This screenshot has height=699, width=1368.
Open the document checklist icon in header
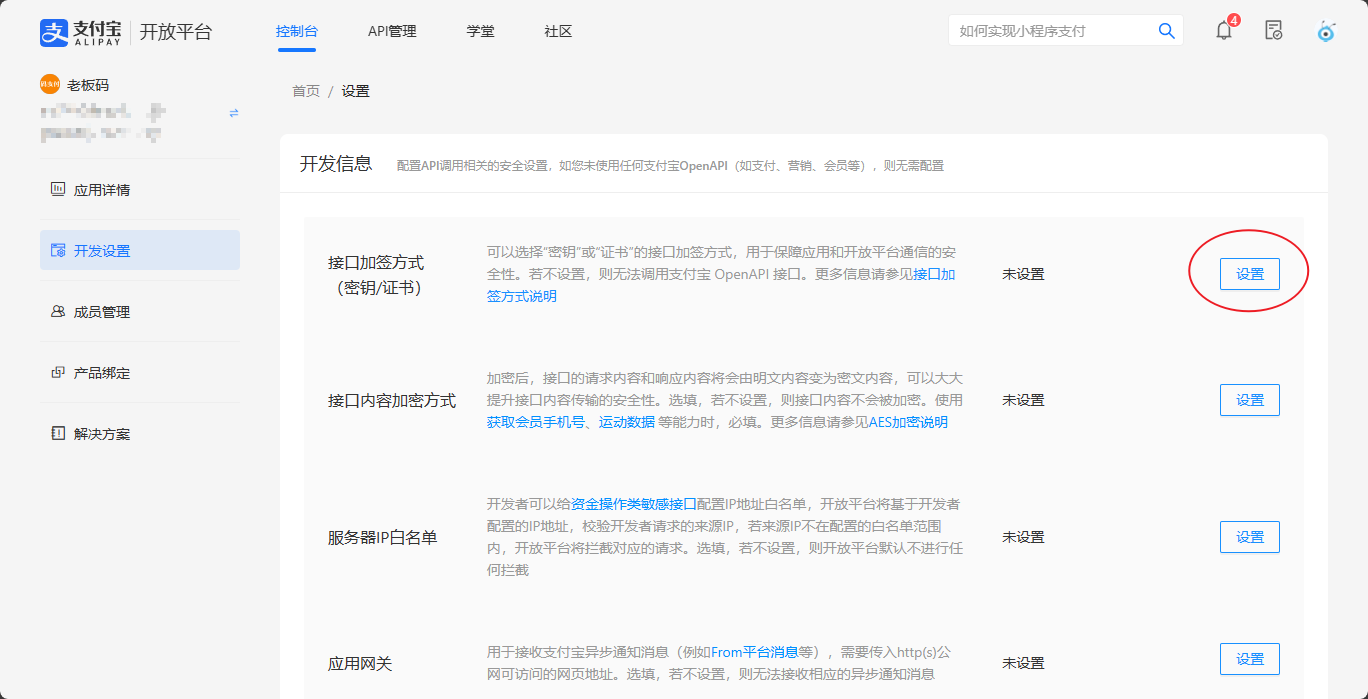pyautogui.click(x=1273, y=30)
